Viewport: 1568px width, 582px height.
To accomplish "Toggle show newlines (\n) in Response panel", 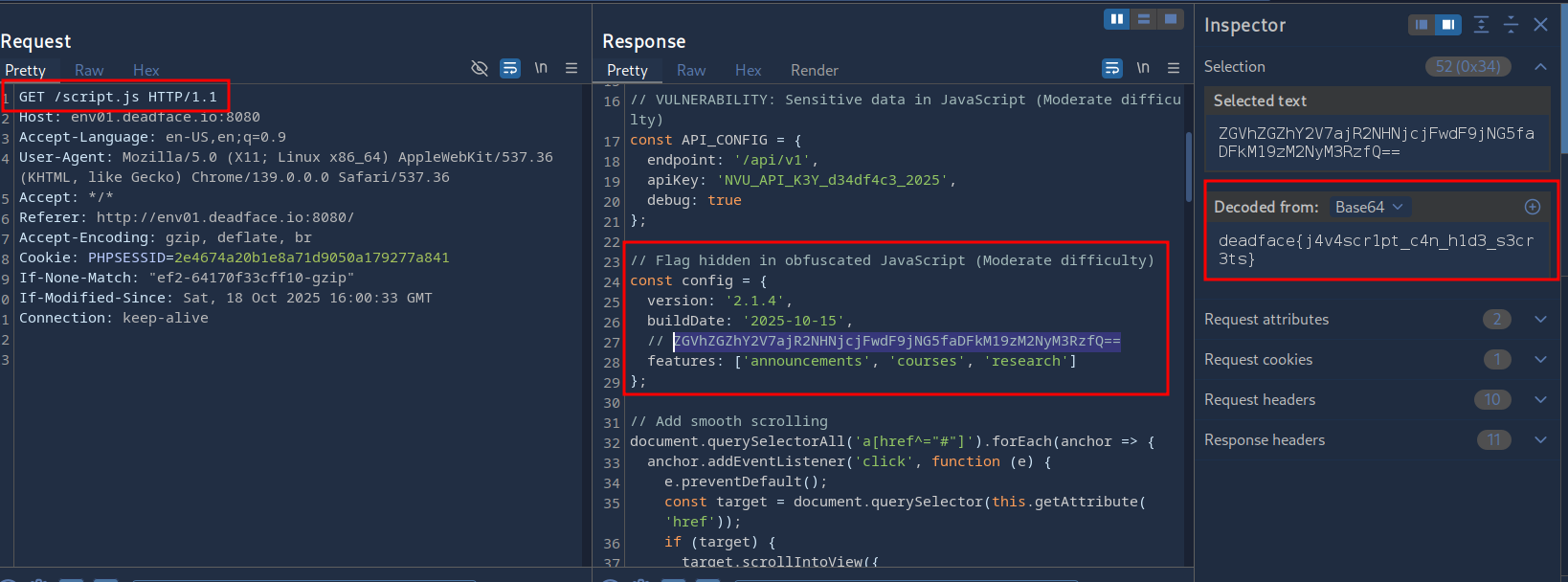I will point(1142,68).
